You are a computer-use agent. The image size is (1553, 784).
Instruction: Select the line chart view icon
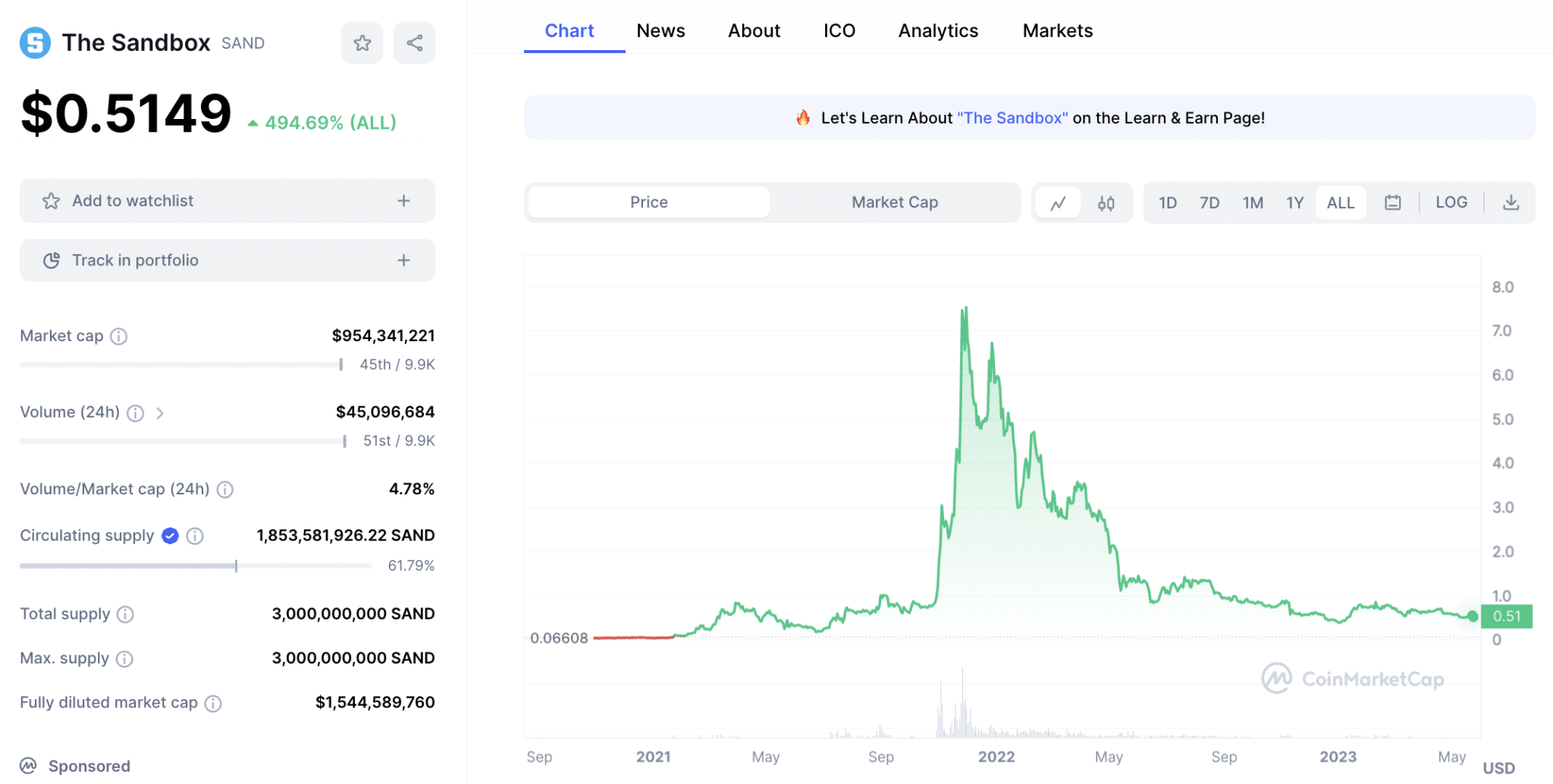point(1058,202)
